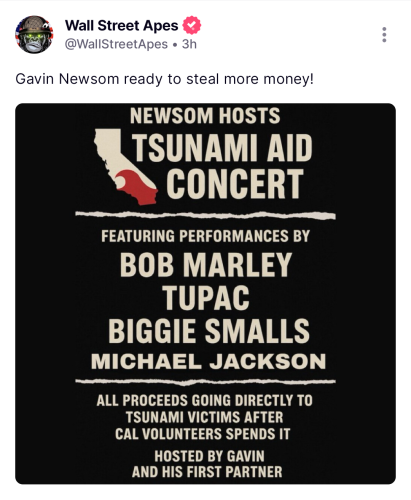This screenshot has height=500, width=411.
Task: Click the 'NEWSOM HOSTS' heading in image
Action: [205, 116]
